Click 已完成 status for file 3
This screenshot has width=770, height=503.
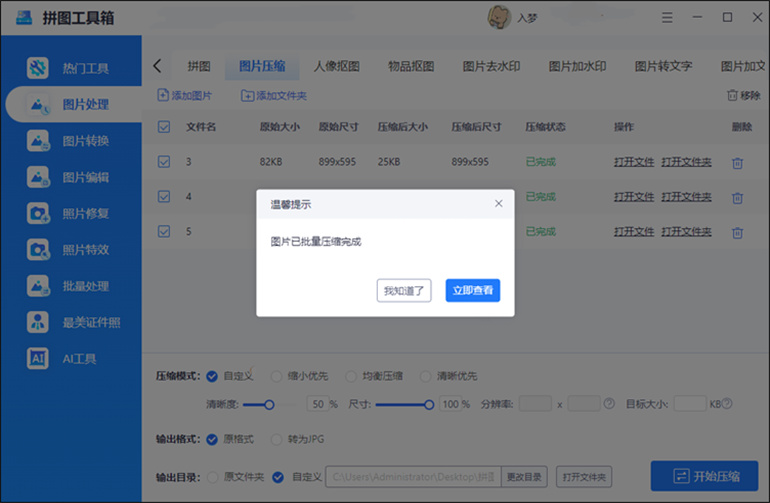pyautogui.click(x=541, y=162)
